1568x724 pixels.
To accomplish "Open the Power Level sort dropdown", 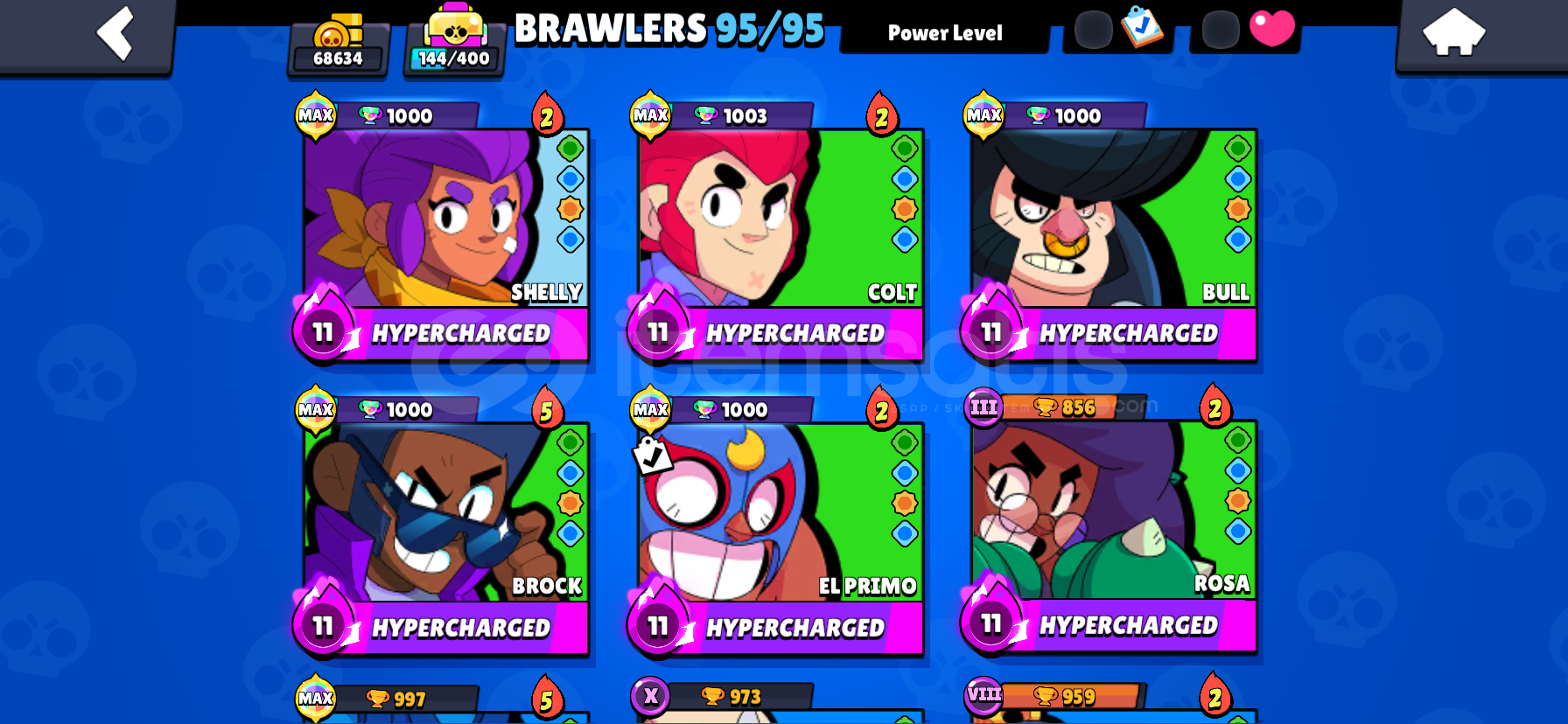I will click(945, 33).
